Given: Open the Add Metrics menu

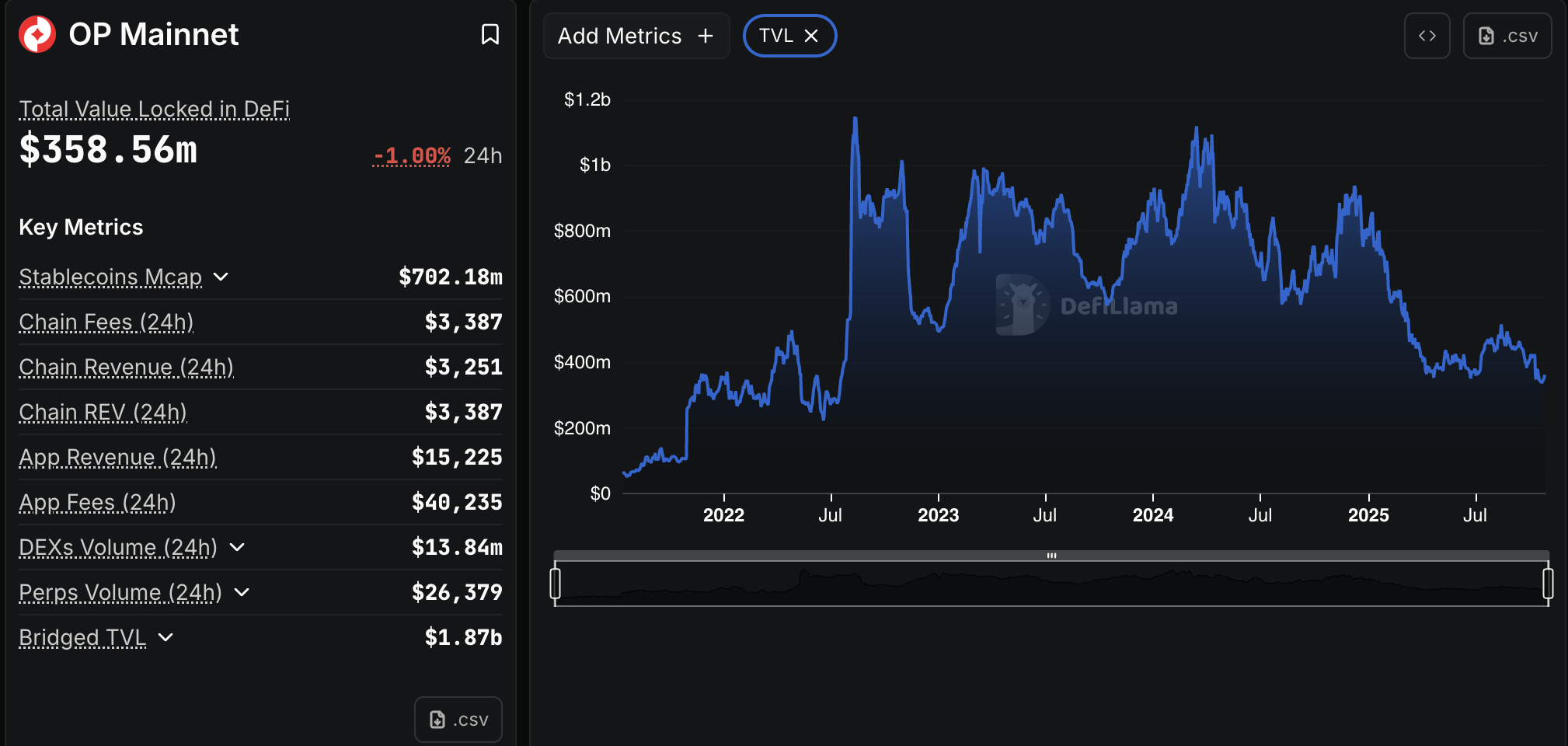Looking at the screenshot, I should (x=636, y=36).
